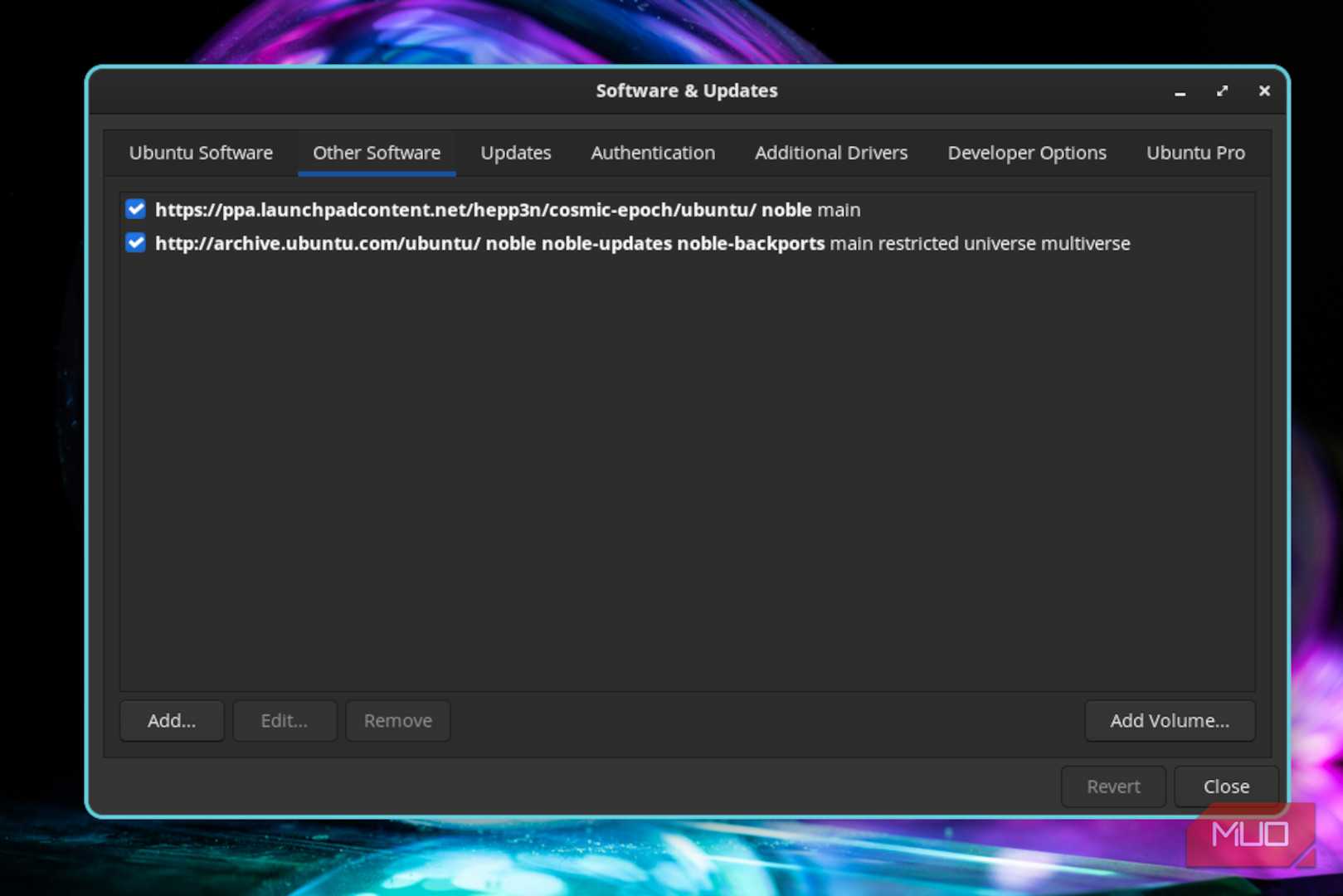Close the window with the X icon
1343x896 pixels.
pyautogui.click(x=1264, y=91)
